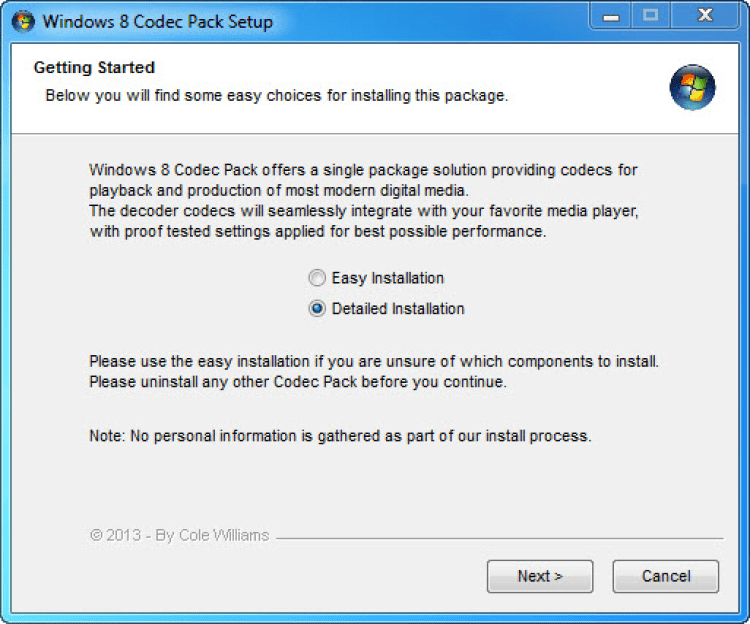750x624 pixels.
Task: Close the setup window with the X
Action: coord(705,17)
